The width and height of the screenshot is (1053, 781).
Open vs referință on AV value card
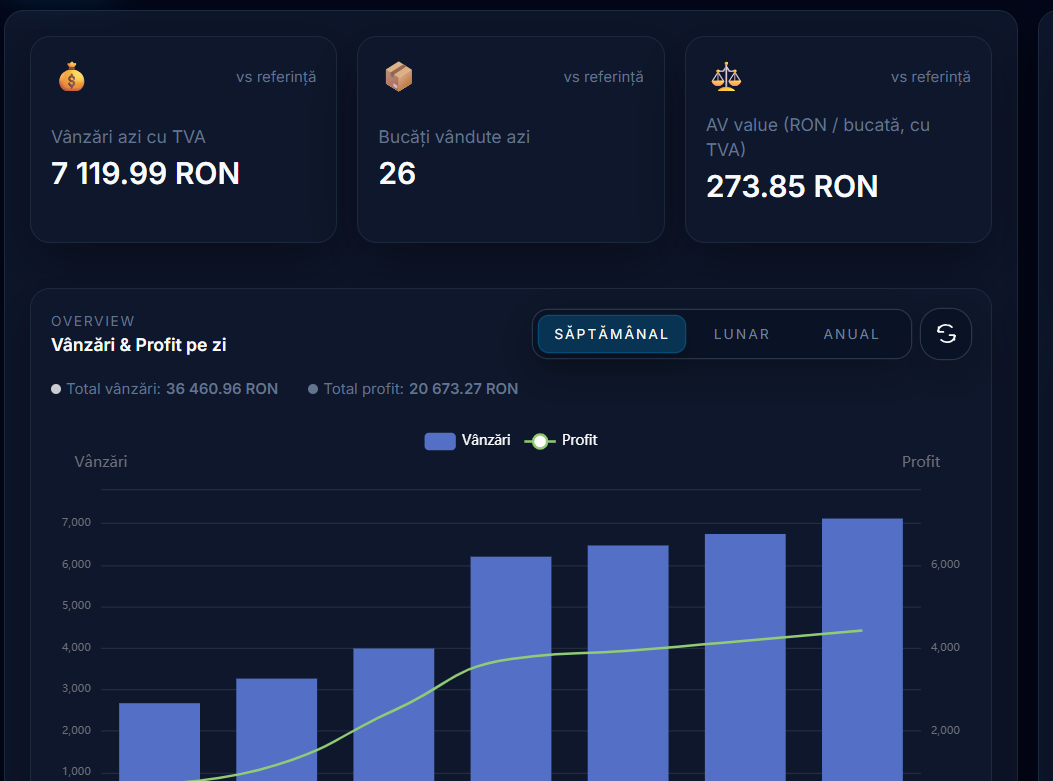929,76
